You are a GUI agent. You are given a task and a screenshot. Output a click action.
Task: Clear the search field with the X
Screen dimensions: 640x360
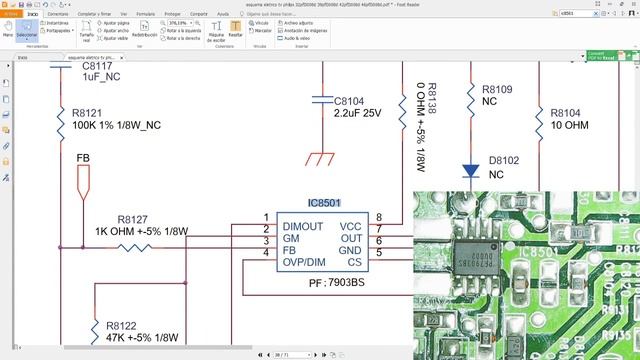(596, 13)
